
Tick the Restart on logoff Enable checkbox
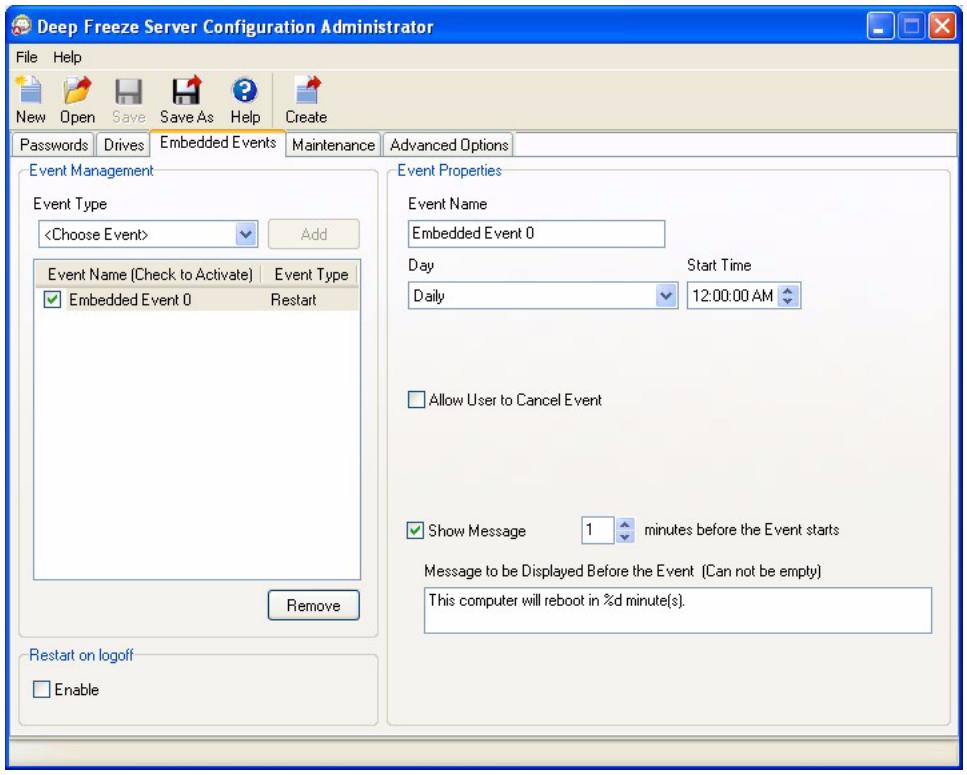(x=41, y=689)
